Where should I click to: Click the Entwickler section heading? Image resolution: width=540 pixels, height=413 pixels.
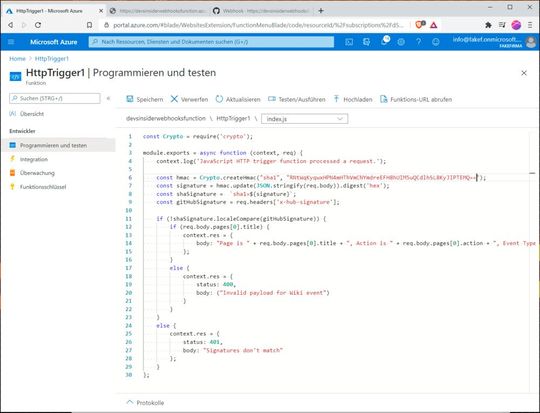coord(22,131)
